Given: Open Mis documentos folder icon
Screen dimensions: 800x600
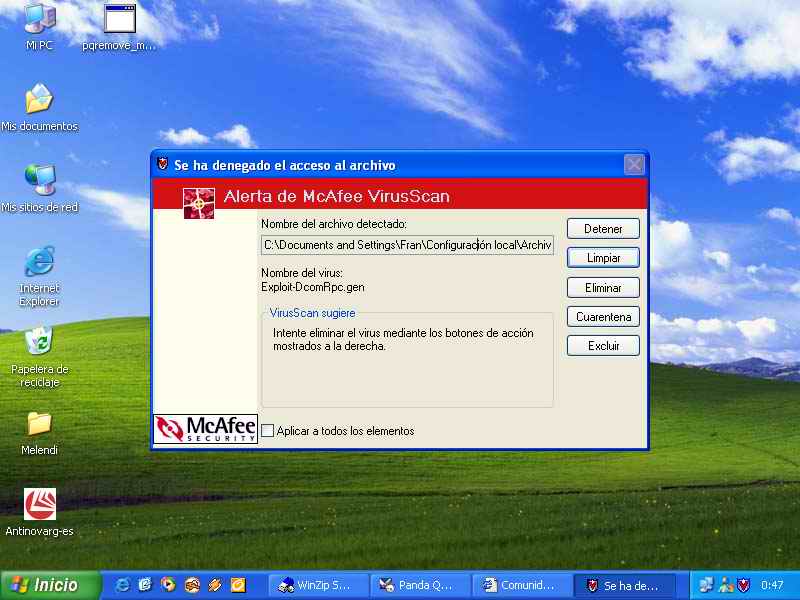Looking at the screenshot, I should pyautogui.click(x=39, y=107).
